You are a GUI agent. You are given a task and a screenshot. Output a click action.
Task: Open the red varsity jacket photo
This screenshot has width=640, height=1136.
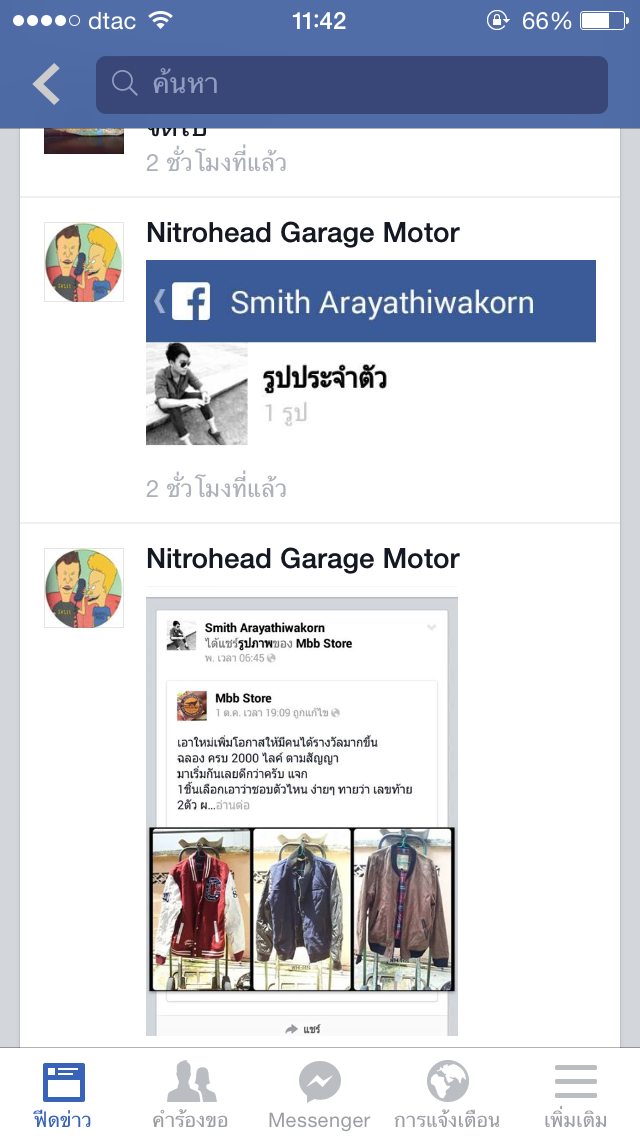tap(201, 909)
